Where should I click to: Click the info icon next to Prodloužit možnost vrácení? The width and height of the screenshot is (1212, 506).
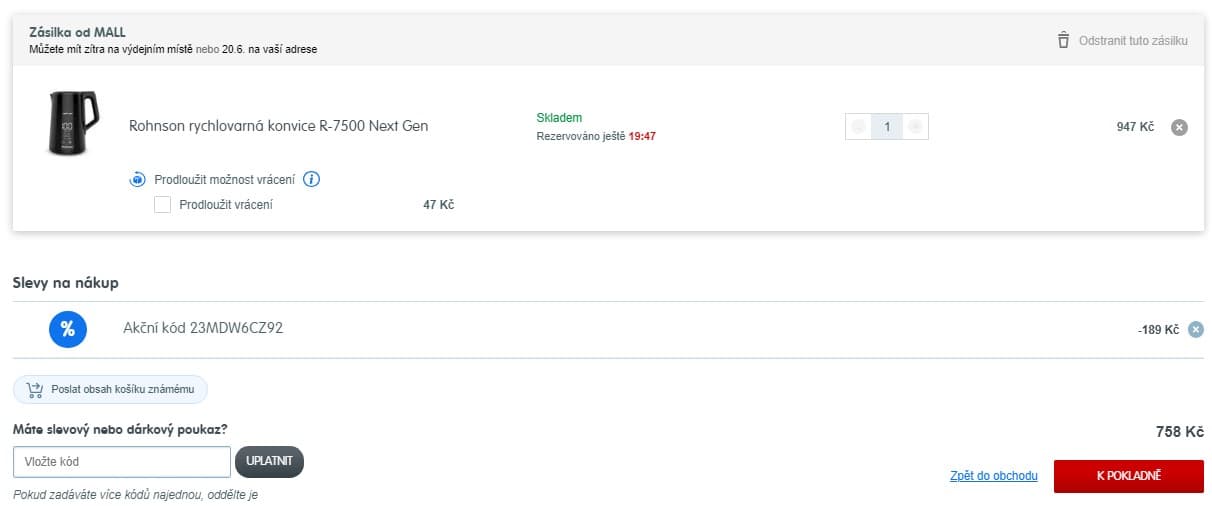coord(311,180)
